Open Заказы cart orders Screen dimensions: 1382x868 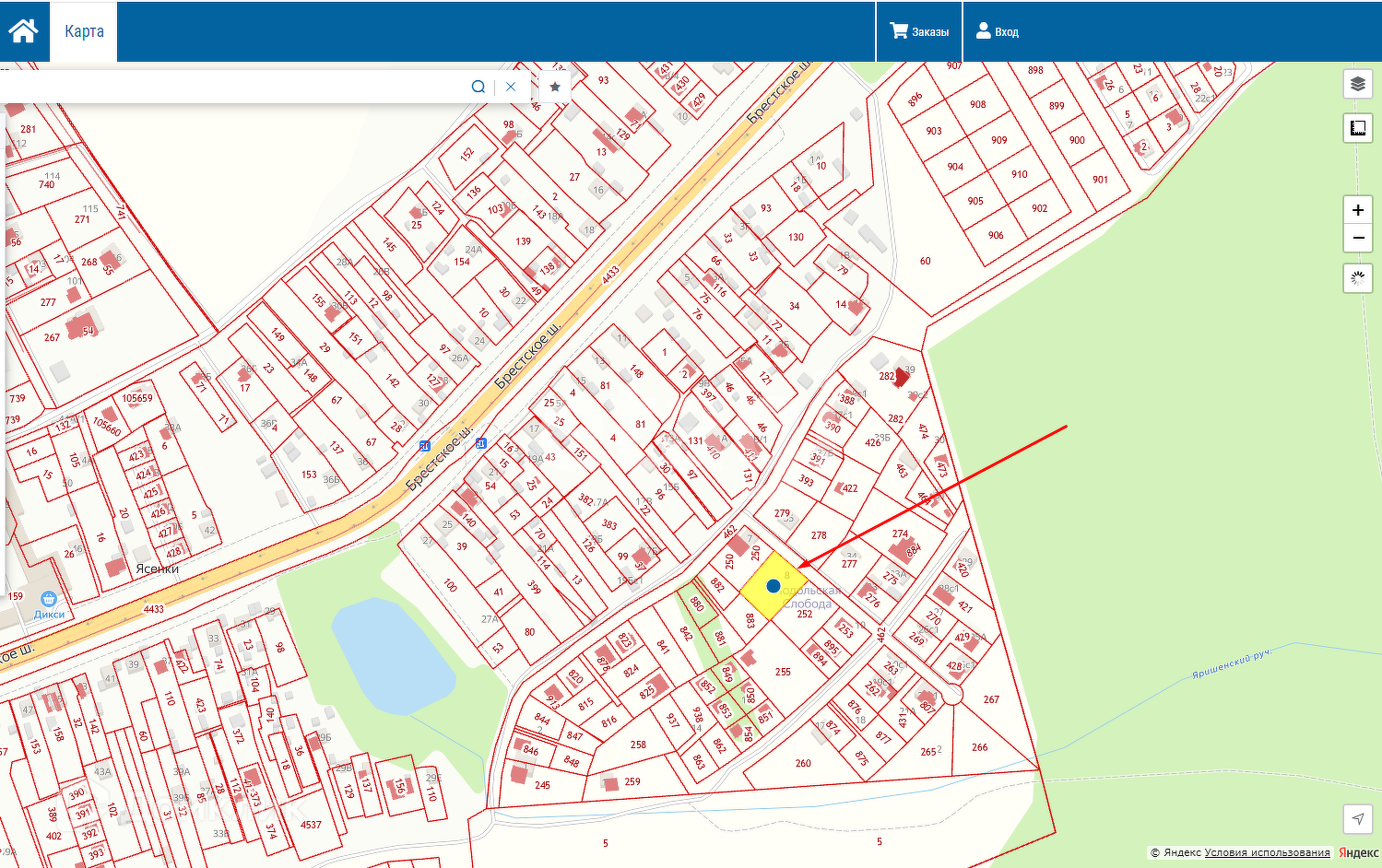pyautogui.click(x=919, y=31)
